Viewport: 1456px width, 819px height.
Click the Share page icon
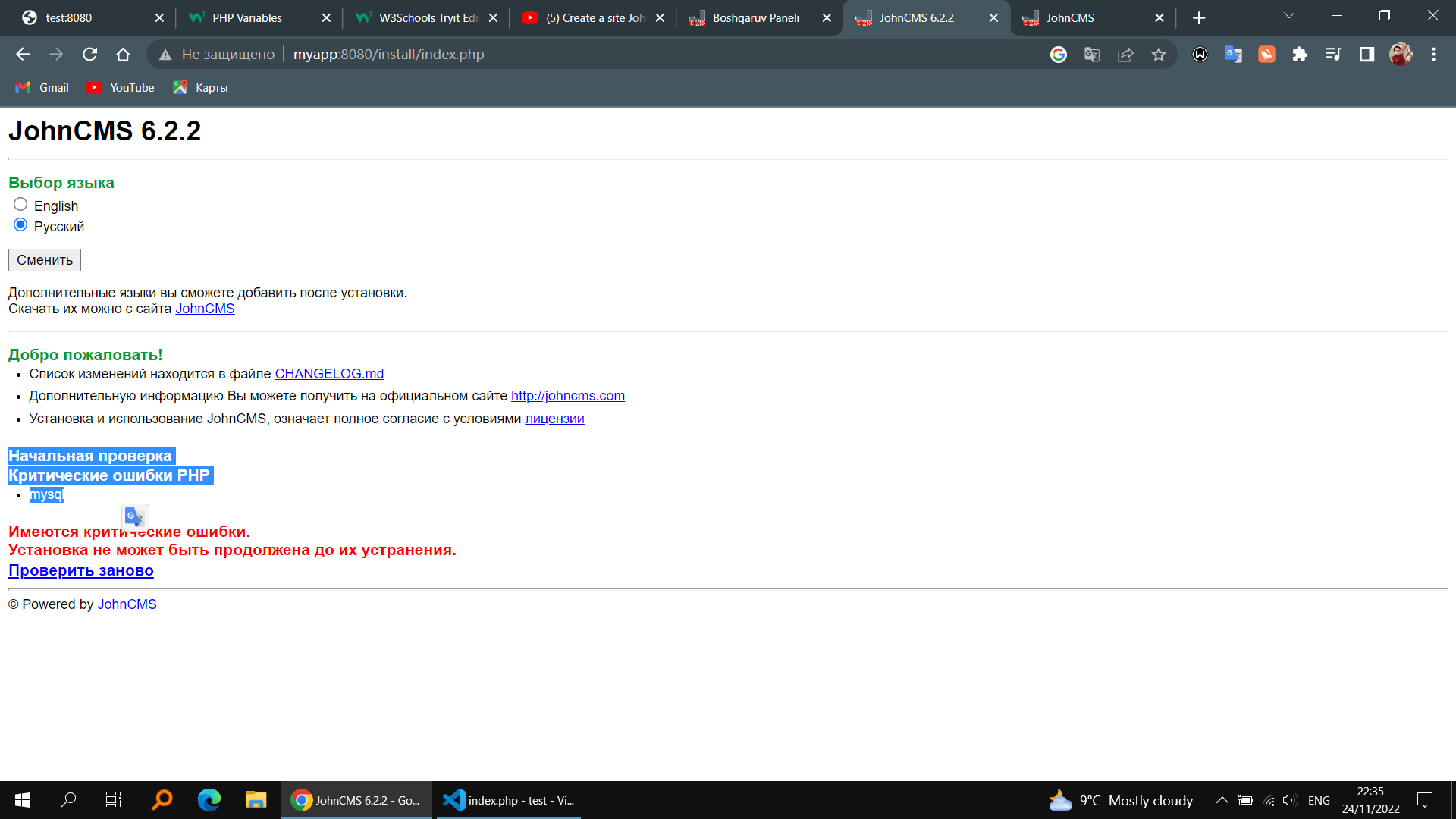1125,54
